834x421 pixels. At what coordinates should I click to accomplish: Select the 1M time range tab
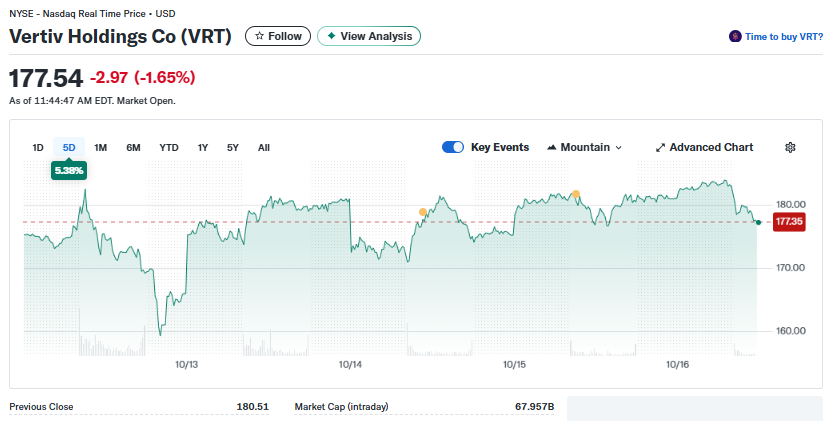pos(100,147)
